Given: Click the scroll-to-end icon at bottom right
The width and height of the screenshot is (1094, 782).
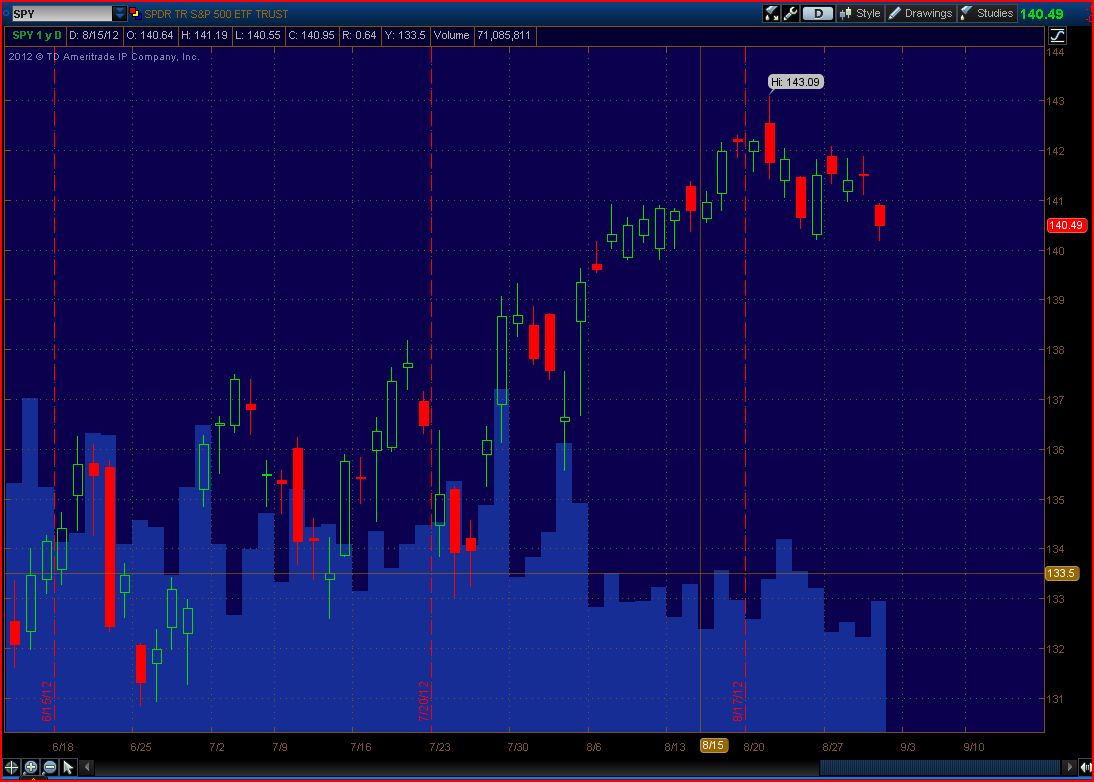Looking at the screenshot, I should pyautogui.click(x=1086, y=767).
